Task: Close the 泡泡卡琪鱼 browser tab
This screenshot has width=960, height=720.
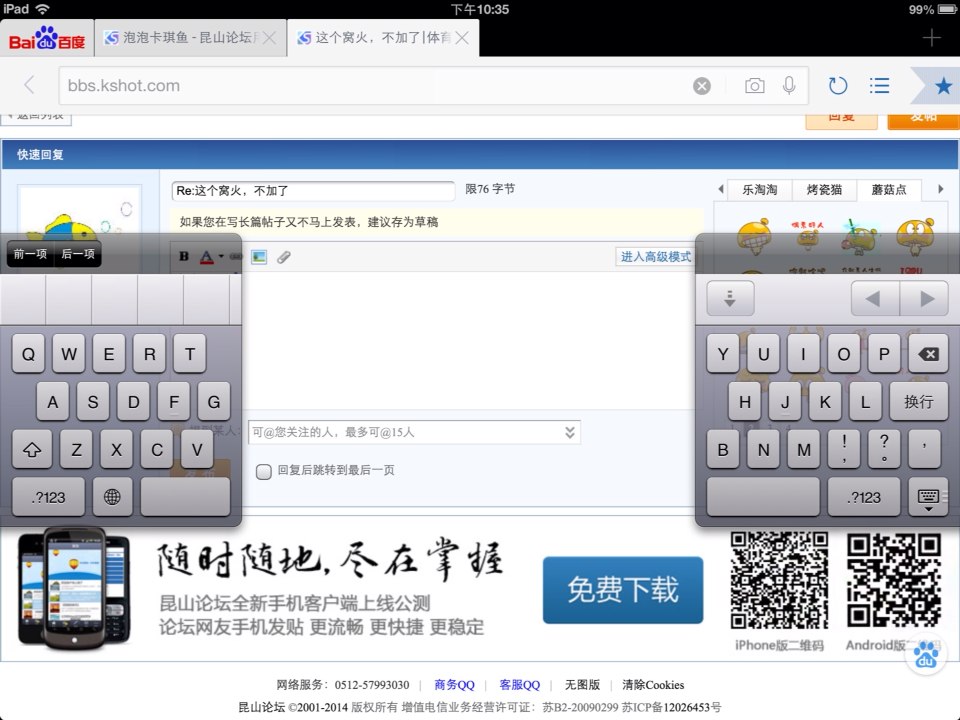Action: click(269, 38)
